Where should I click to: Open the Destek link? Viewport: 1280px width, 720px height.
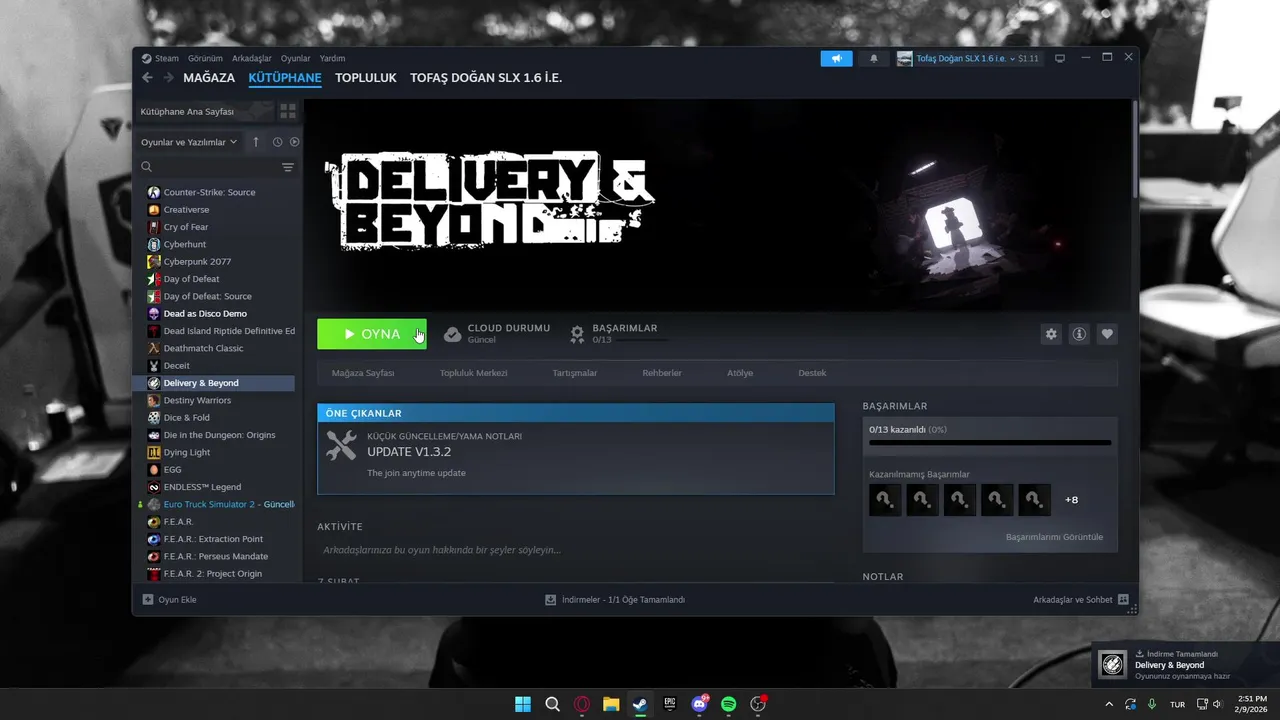(x=812, y=373)
